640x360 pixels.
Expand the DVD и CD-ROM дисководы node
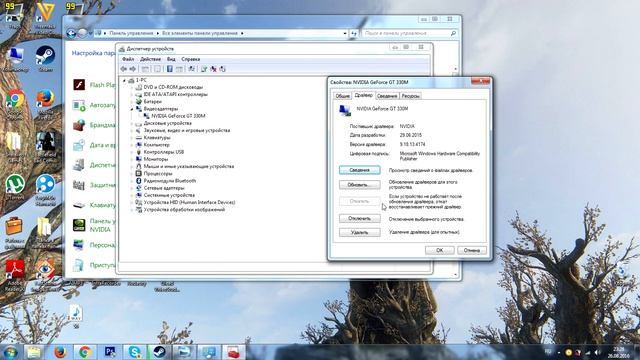[x=131, y=87]
